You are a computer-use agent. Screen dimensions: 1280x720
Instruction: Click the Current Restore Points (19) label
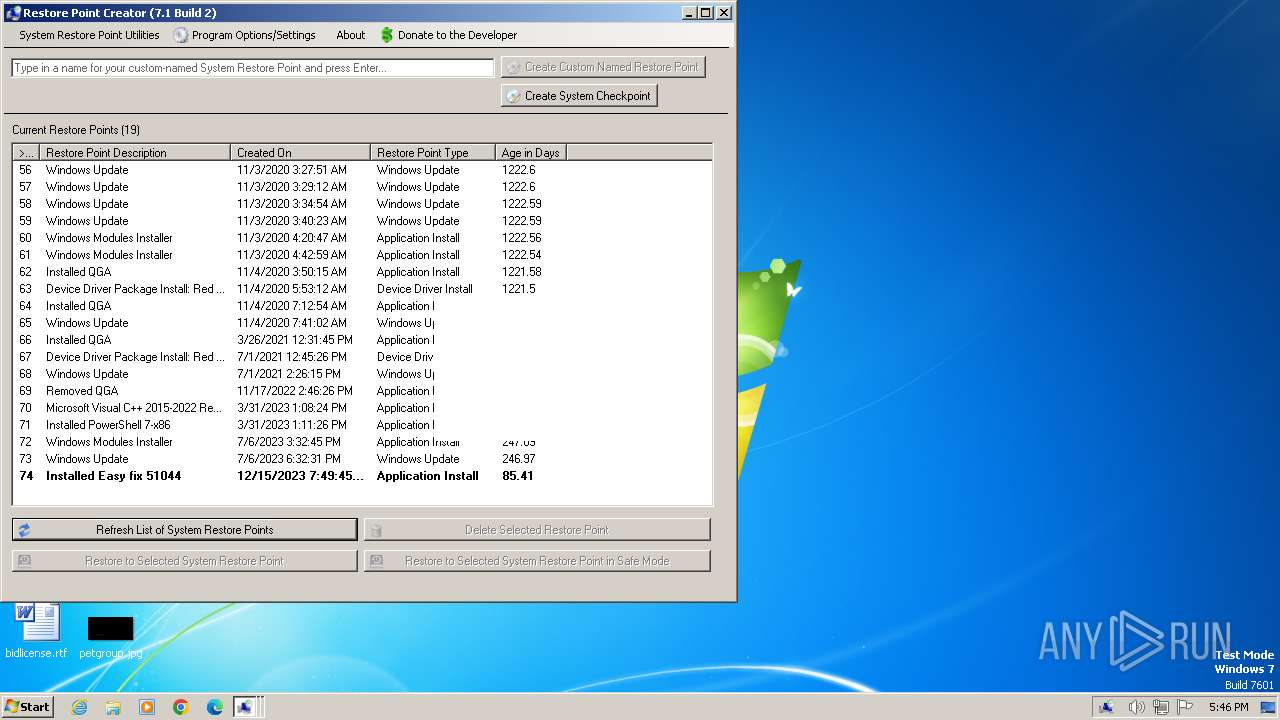(76, 130)
